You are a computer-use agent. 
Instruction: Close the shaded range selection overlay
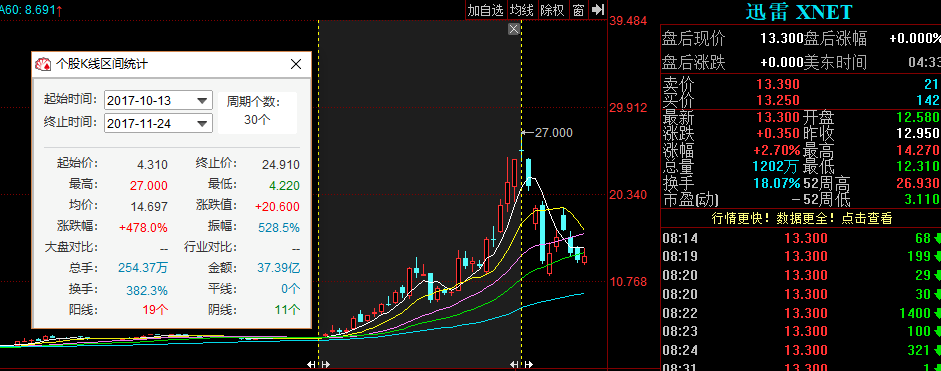point(513,29)
